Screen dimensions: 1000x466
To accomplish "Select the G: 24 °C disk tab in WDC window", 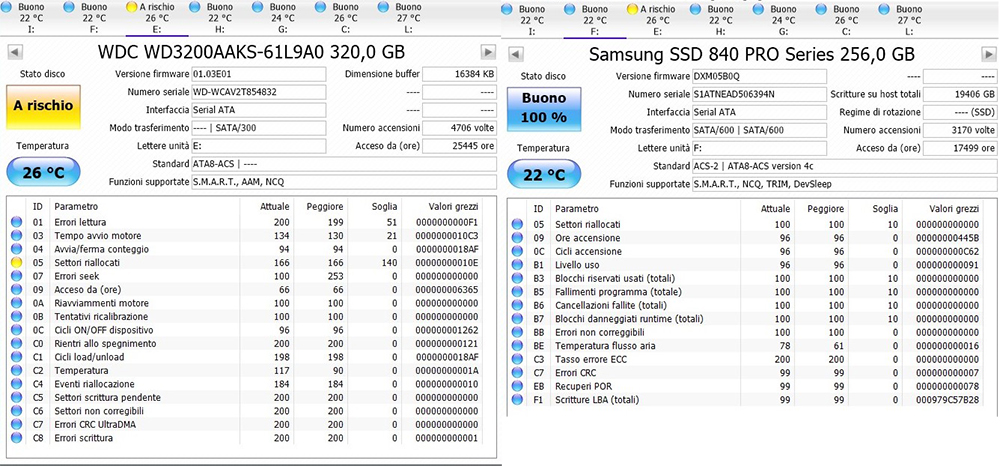I will tap(283, 18).
